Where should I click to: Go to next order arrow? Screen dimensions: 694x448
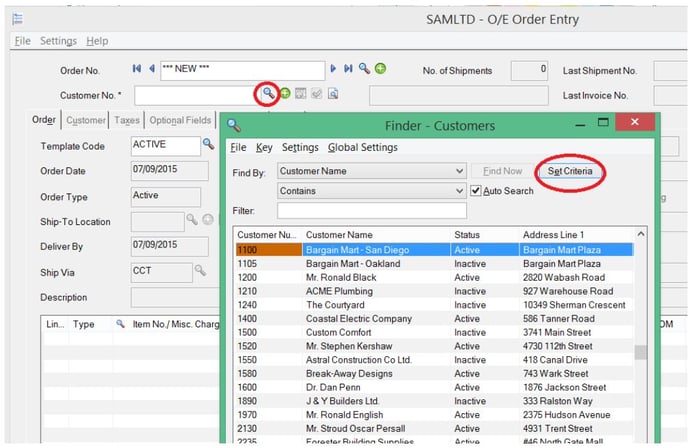333,69
